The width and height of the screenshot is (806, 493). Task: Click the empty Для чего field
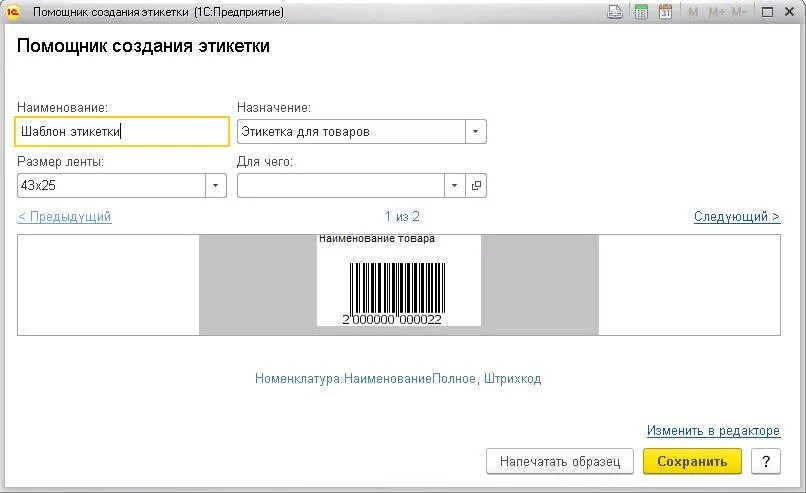[x=341, y=186]
